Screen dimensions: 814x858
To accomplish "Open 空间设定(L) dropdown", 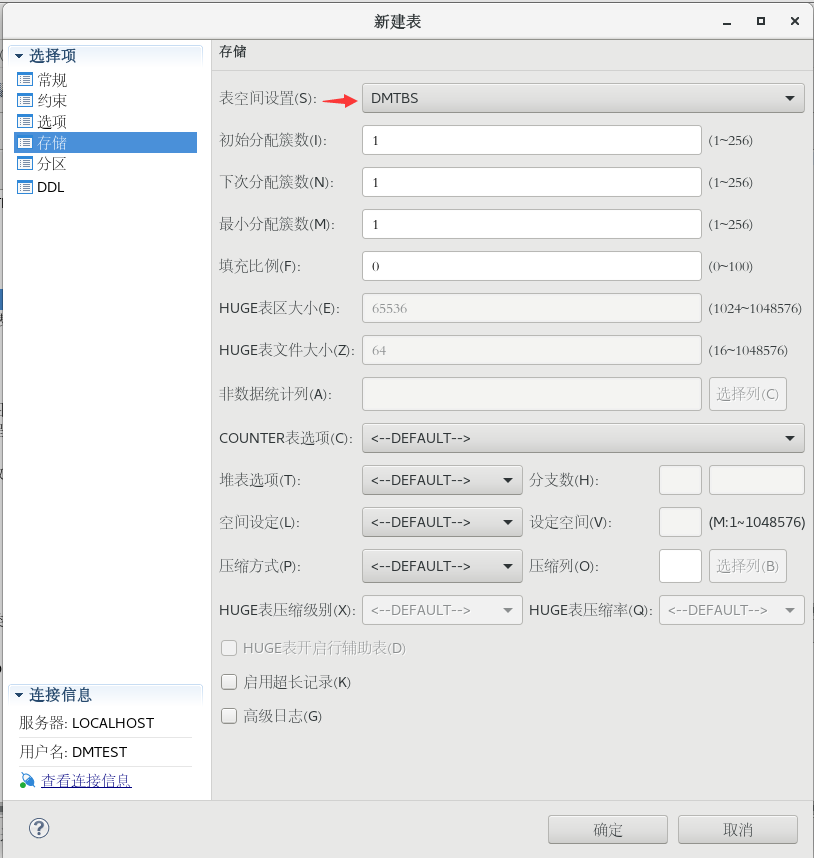I will click(442, 523).
